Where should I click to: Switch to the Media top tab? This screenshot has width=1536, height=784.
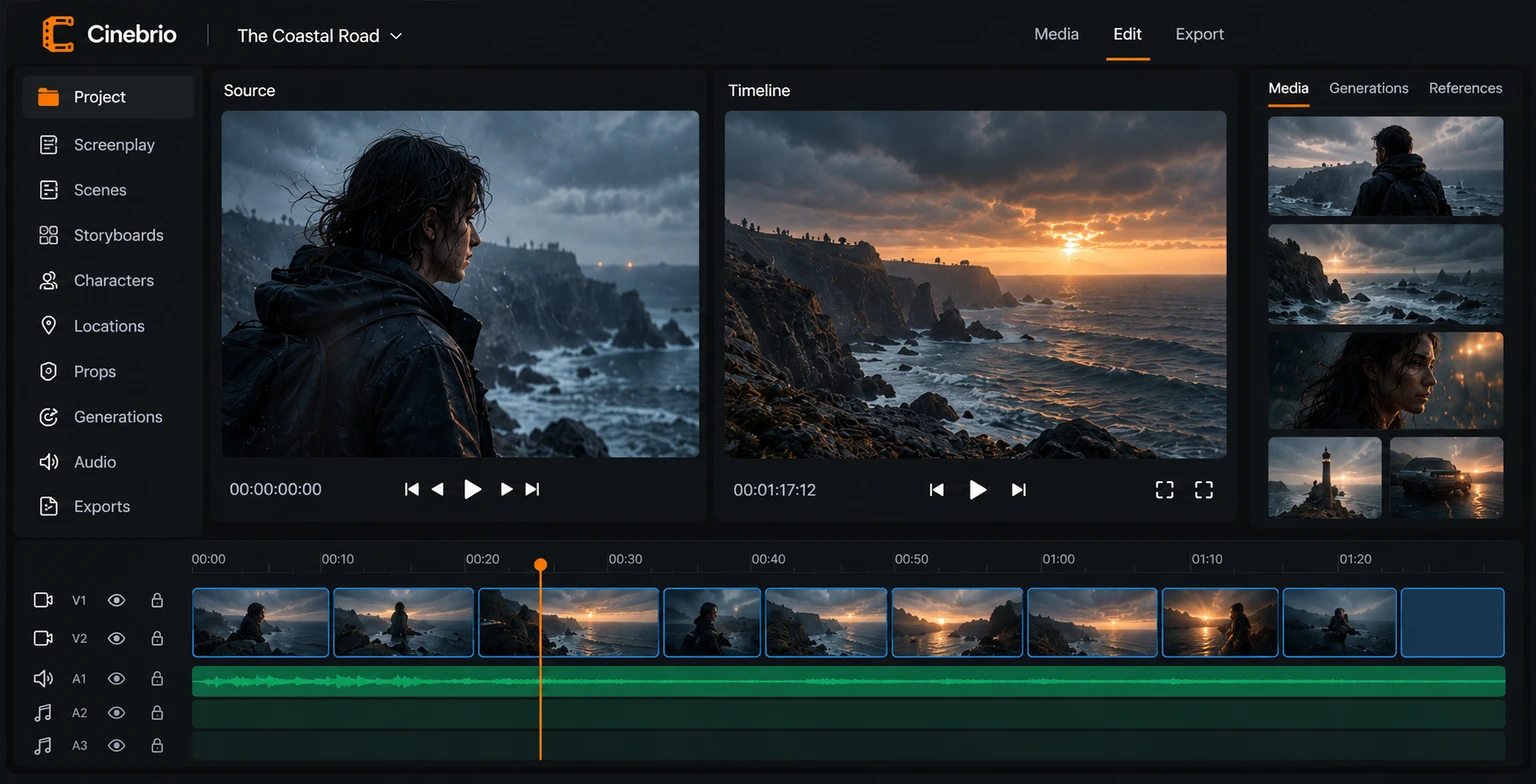coord(1056,34)
